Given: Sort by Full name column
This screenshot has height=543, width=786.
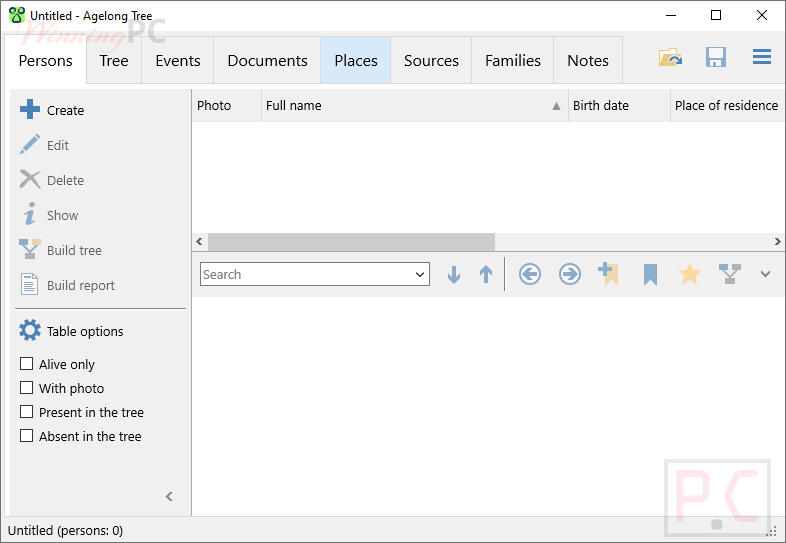Looking at the screenshot, I should tap(415, 105).
